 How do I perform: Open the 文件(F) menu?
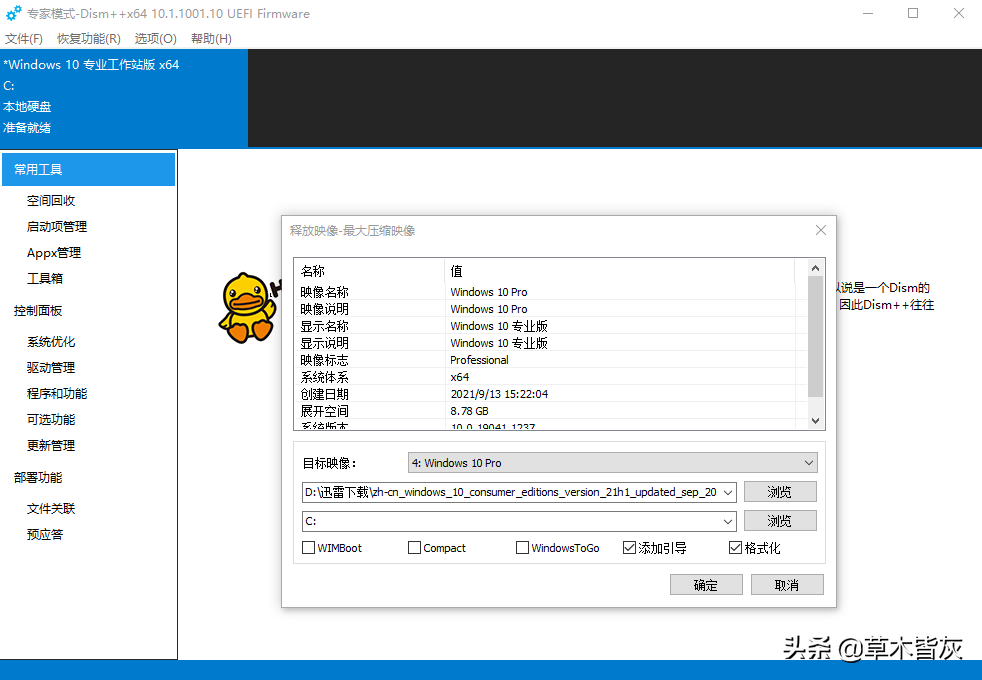point(24,38)
